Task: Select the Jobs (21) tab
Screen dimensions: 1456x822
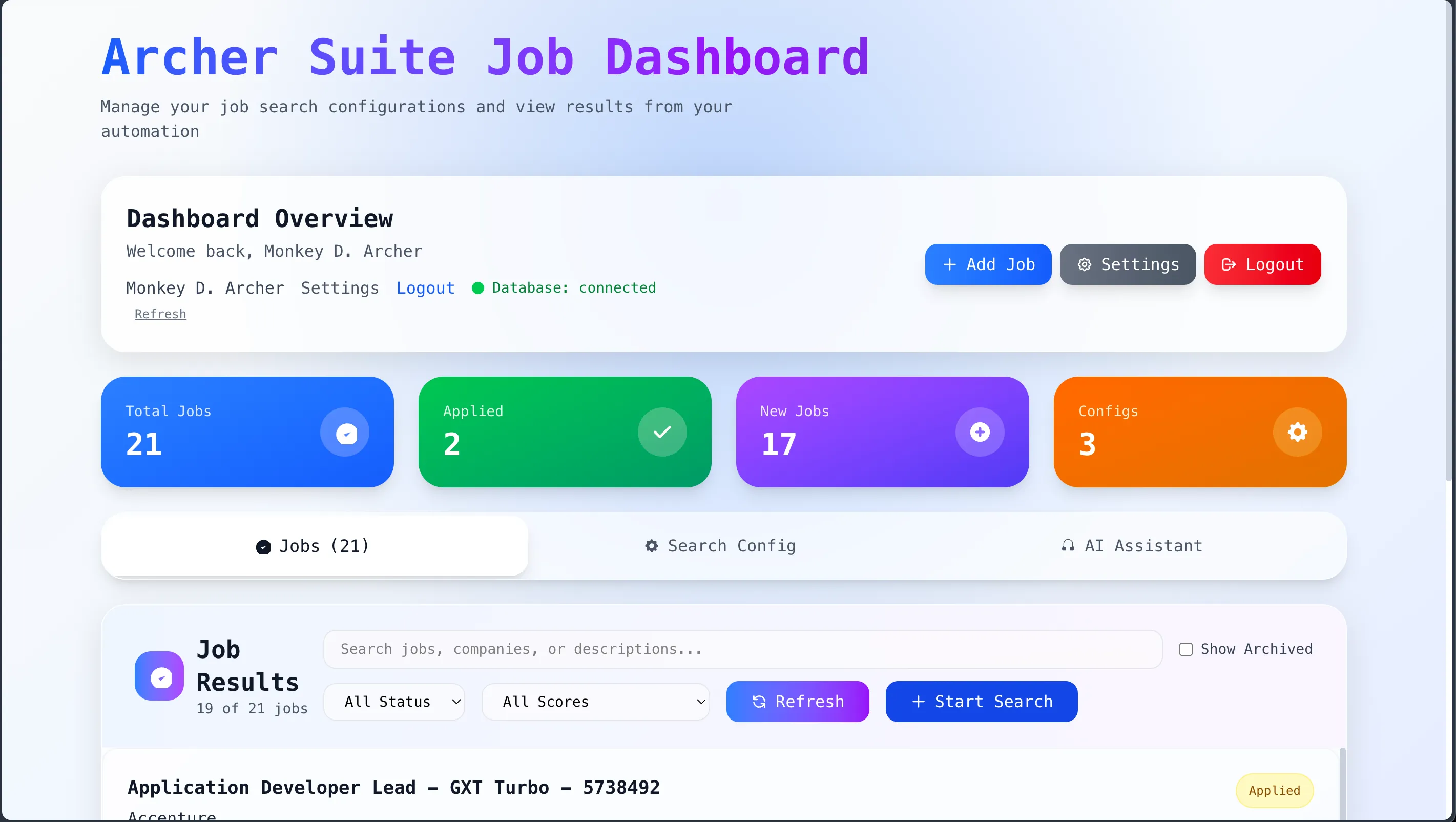Action: click(x=314, y=546)
